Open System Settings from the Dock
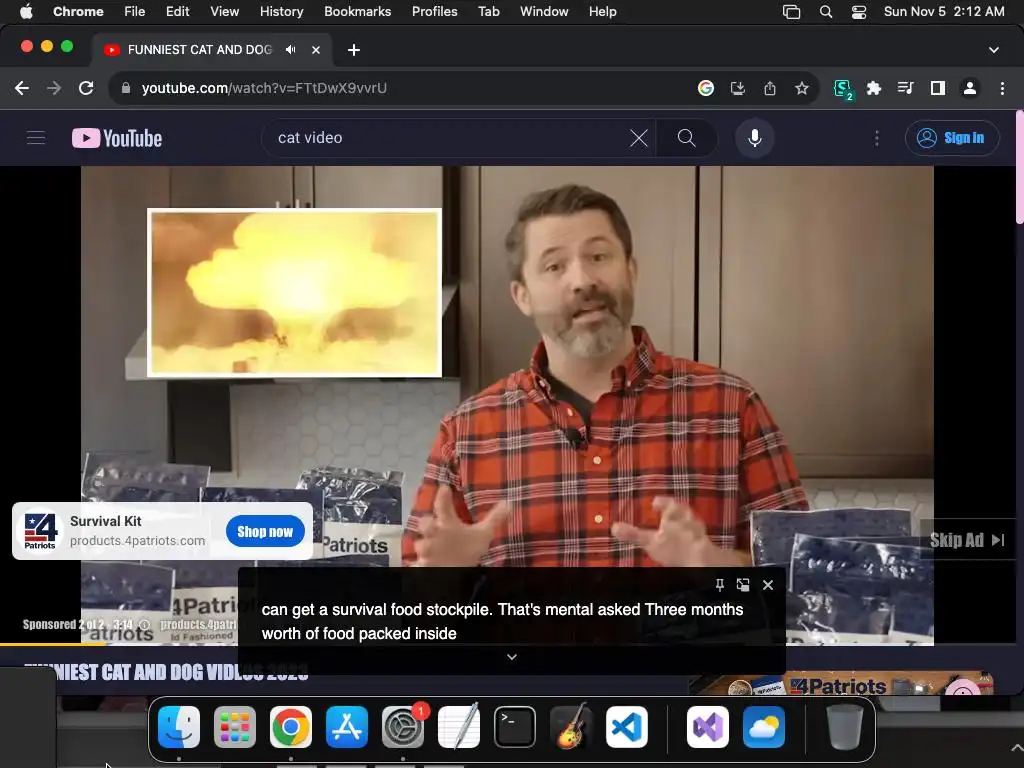Screen dimensions: 1024x768 click(403, 727)
